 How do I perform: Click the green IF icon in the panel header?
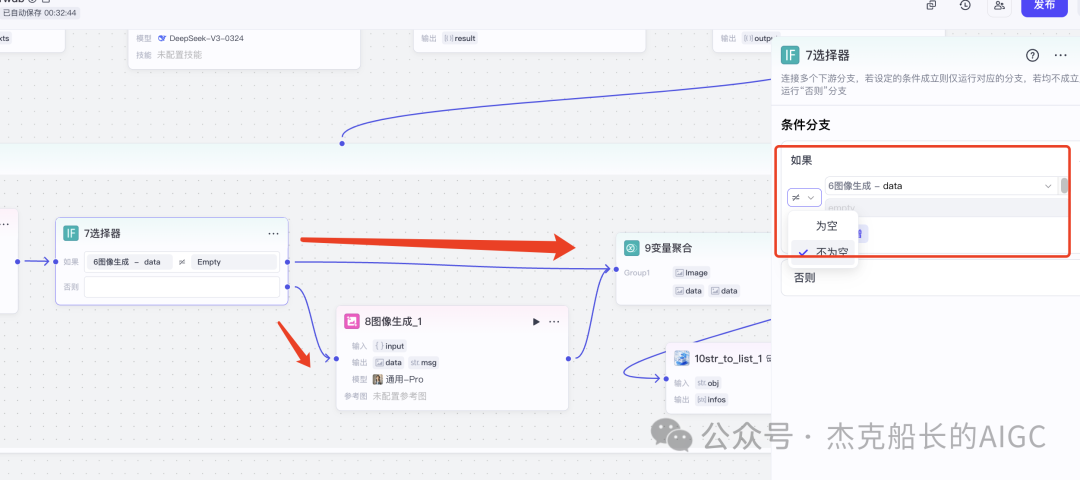click(x=789, y=55)
